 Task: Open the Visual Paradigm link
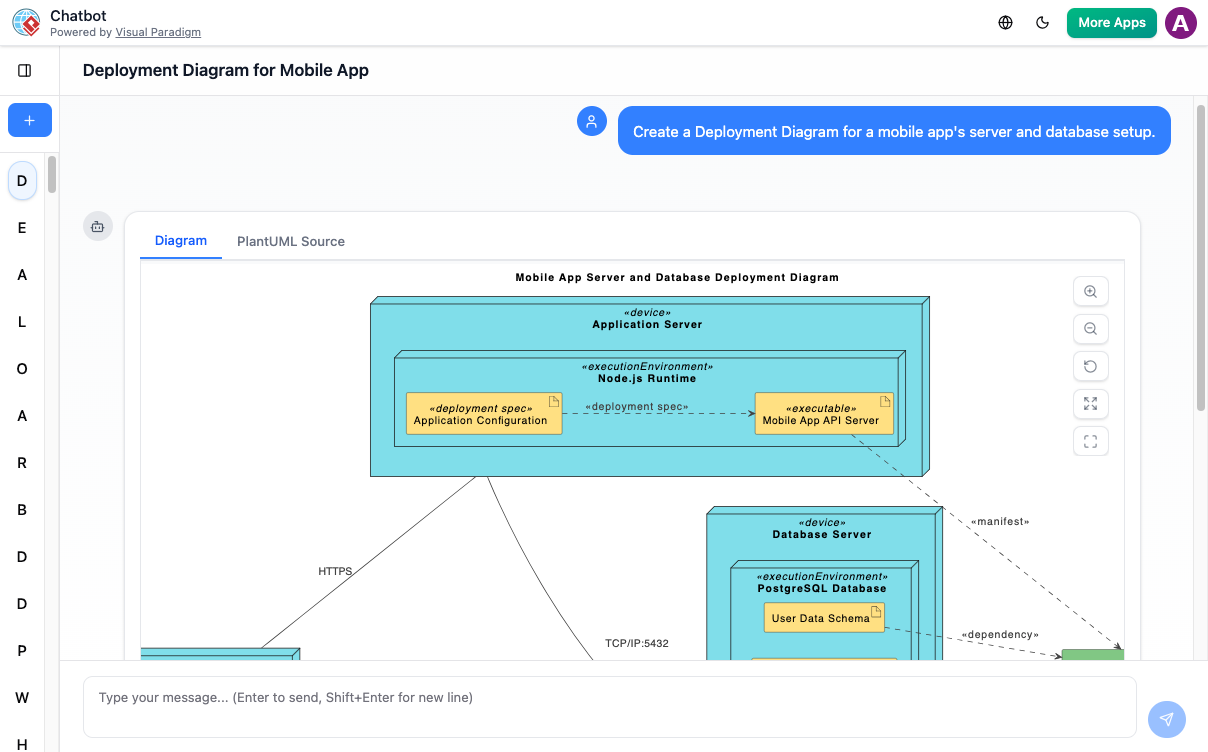tap(158, 31)
